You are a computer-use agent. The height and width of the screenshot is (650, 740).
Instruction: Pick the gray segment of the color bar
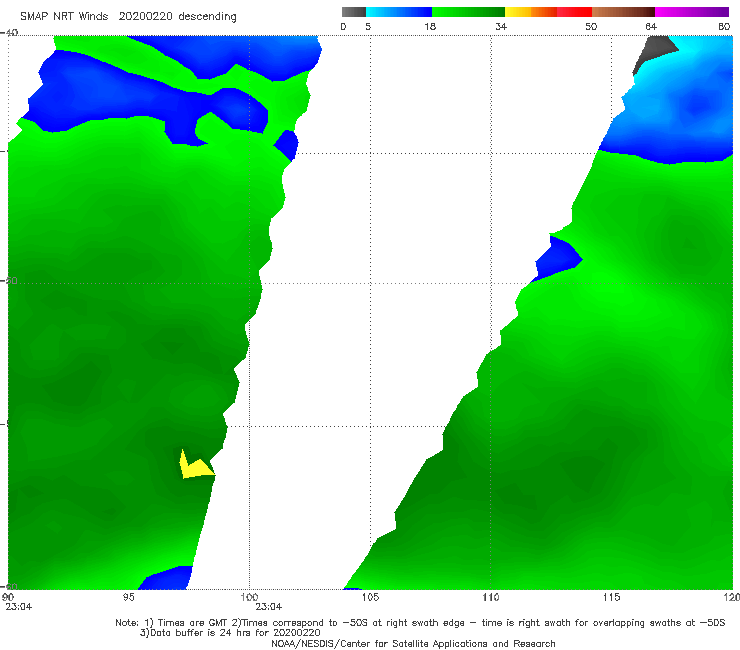tap(354, 12)
